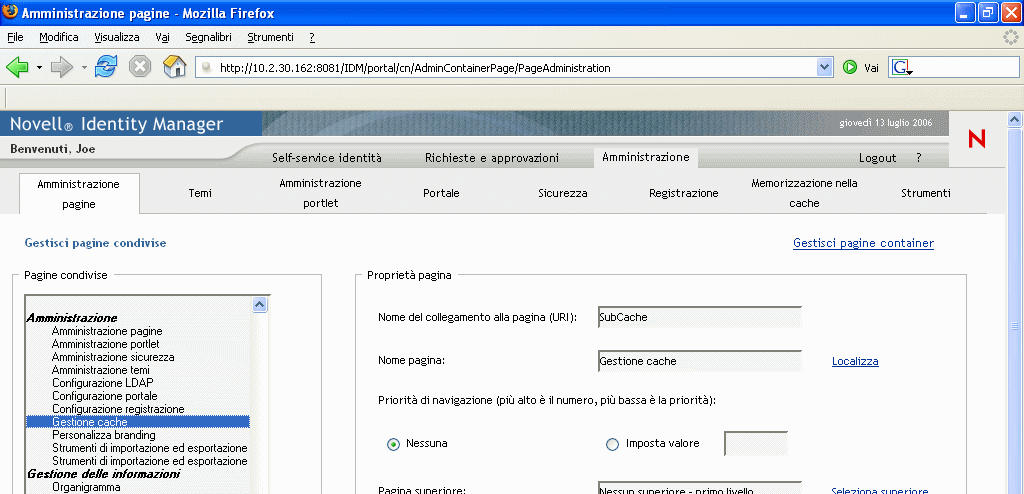Open the Google search engine selector icon
1024x494 pixels.
[902, 67]
